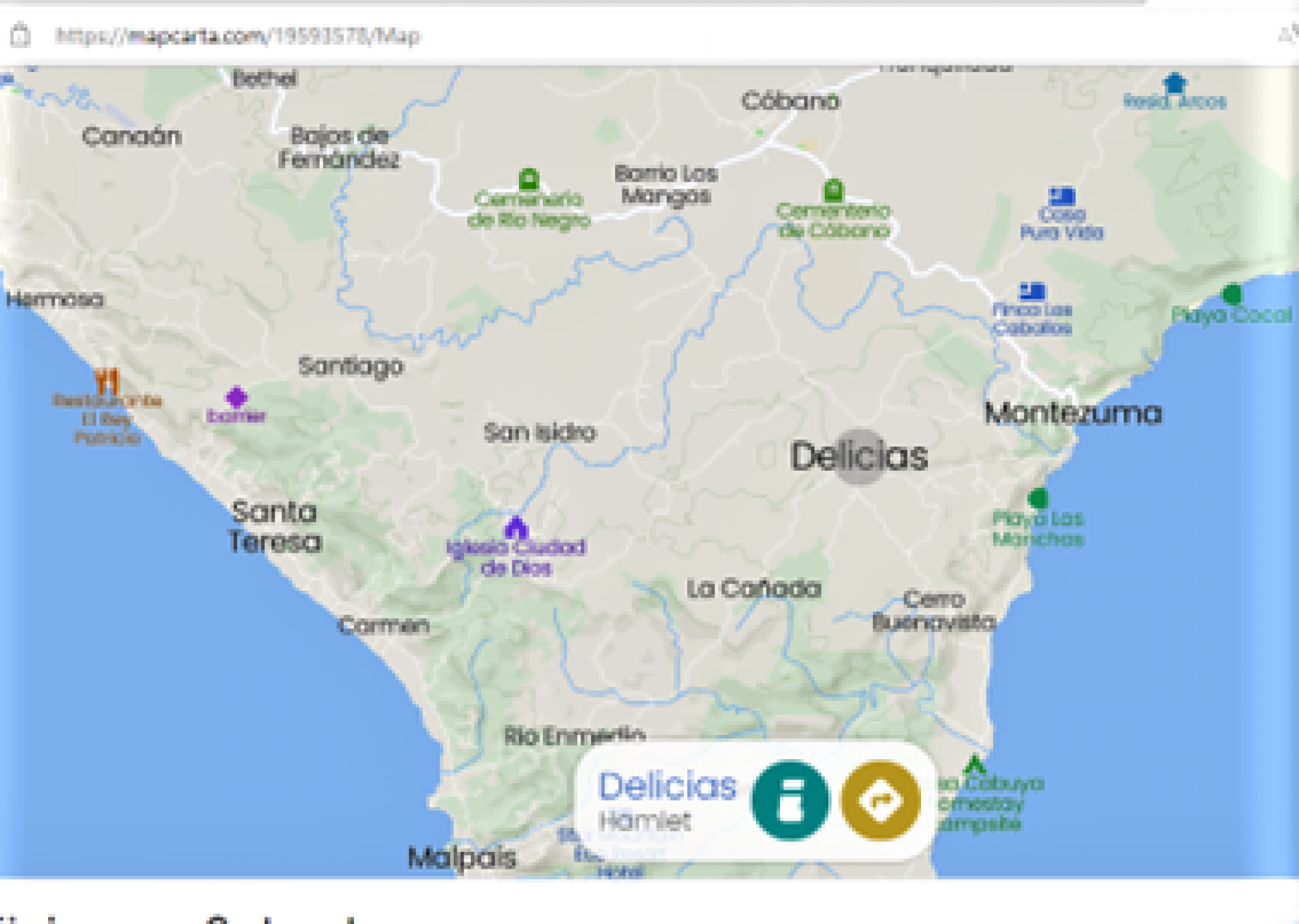Click the Resid. Arcos house icon
This screenshot has width=1299, height=924.
(x=1175, y=83)
